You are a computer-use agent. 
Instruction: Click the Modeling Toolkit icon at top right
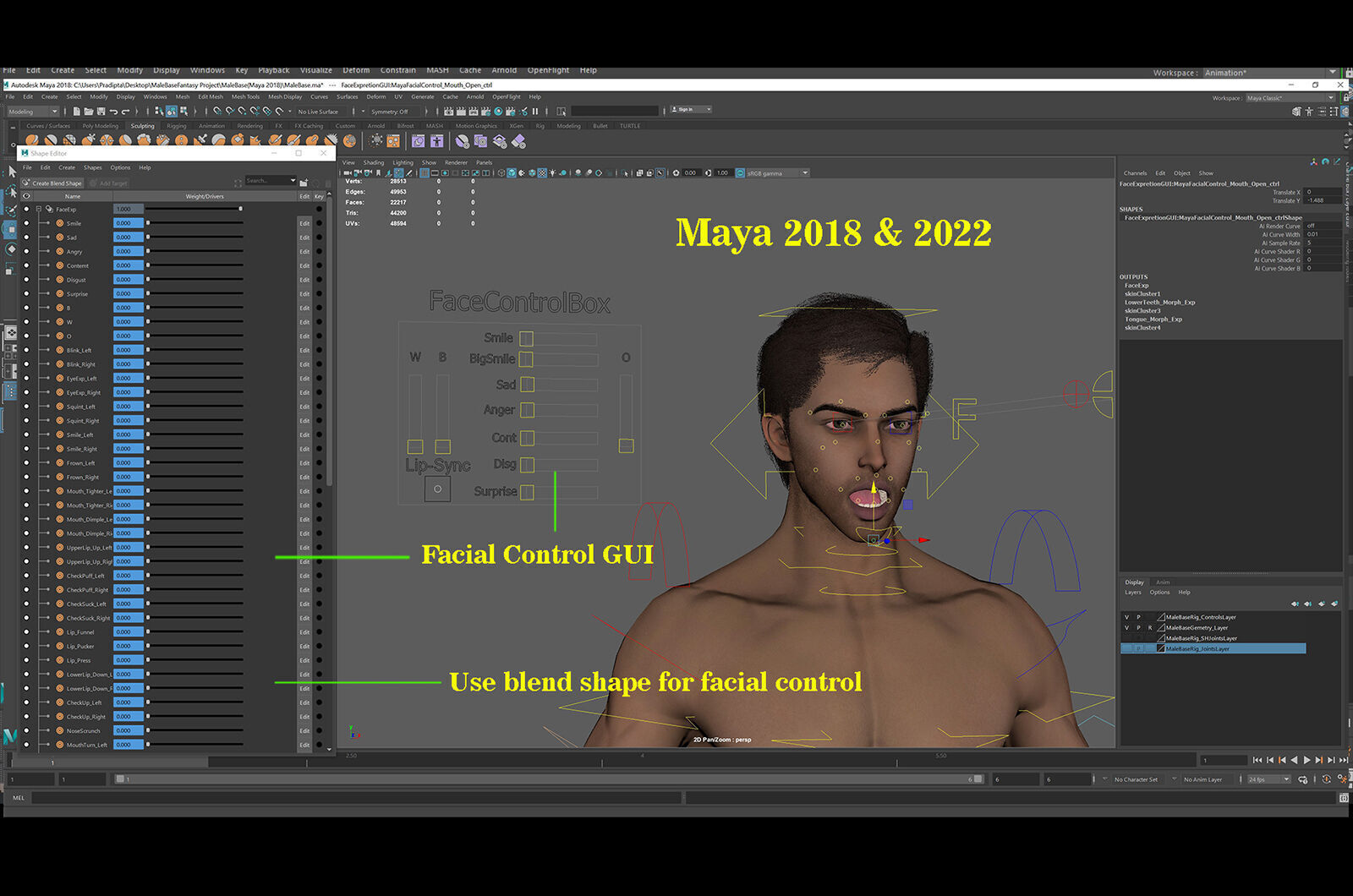[x=1296, y=111]
